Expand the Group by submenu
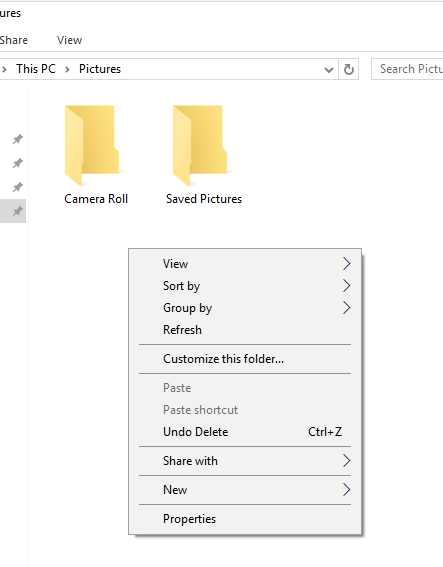This screenshot has width=443, height=567. point(245,308)
